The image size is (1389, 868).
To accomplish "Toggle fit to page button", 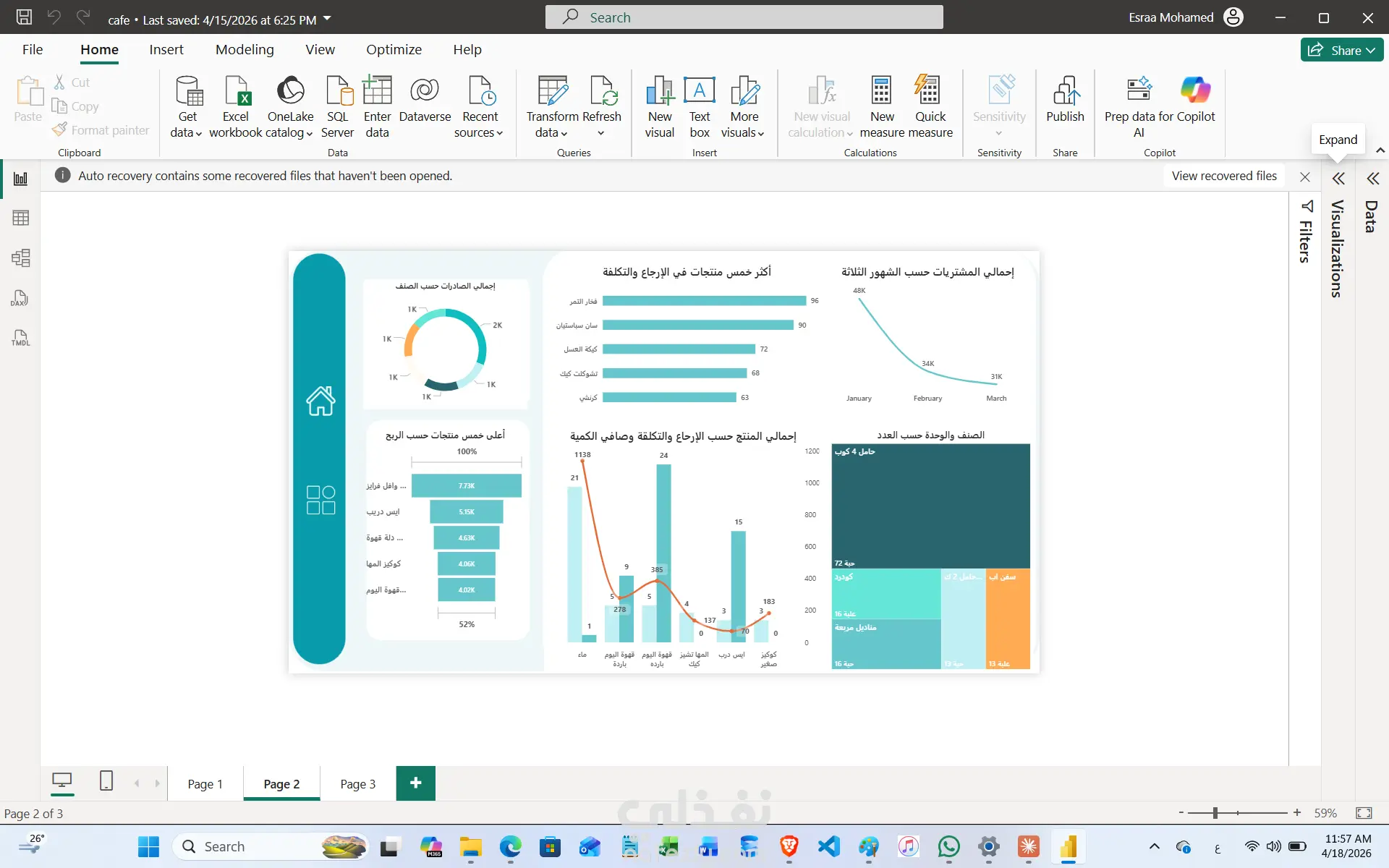I will 1364,813.
